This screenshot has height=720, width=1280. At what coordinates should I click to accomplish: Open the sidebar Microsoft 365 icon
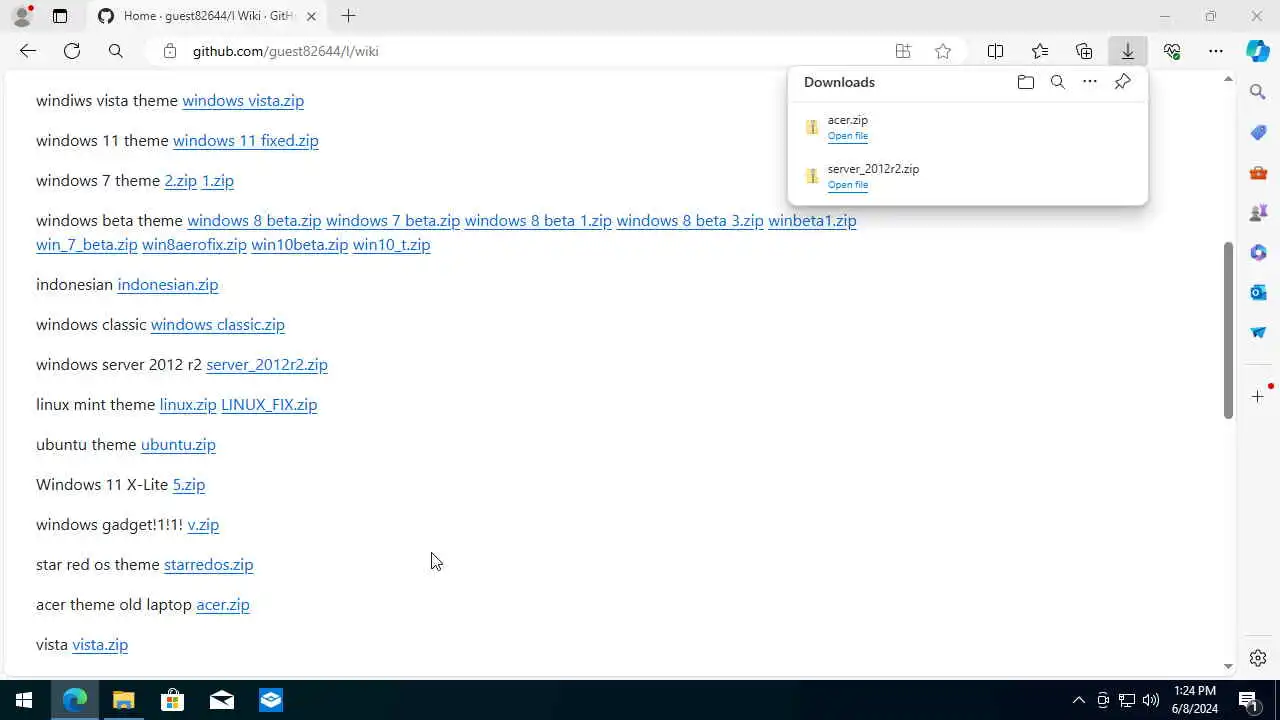1258,252
